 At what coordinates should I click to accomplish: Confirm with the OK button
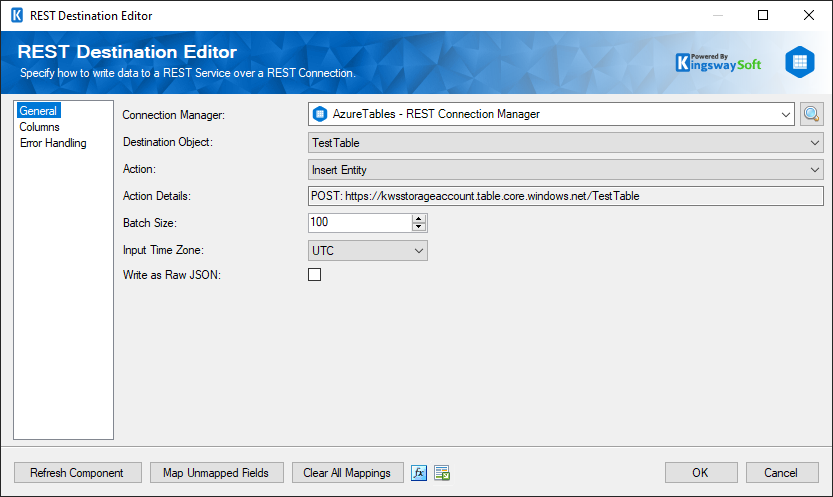click(x=701, y=473)
